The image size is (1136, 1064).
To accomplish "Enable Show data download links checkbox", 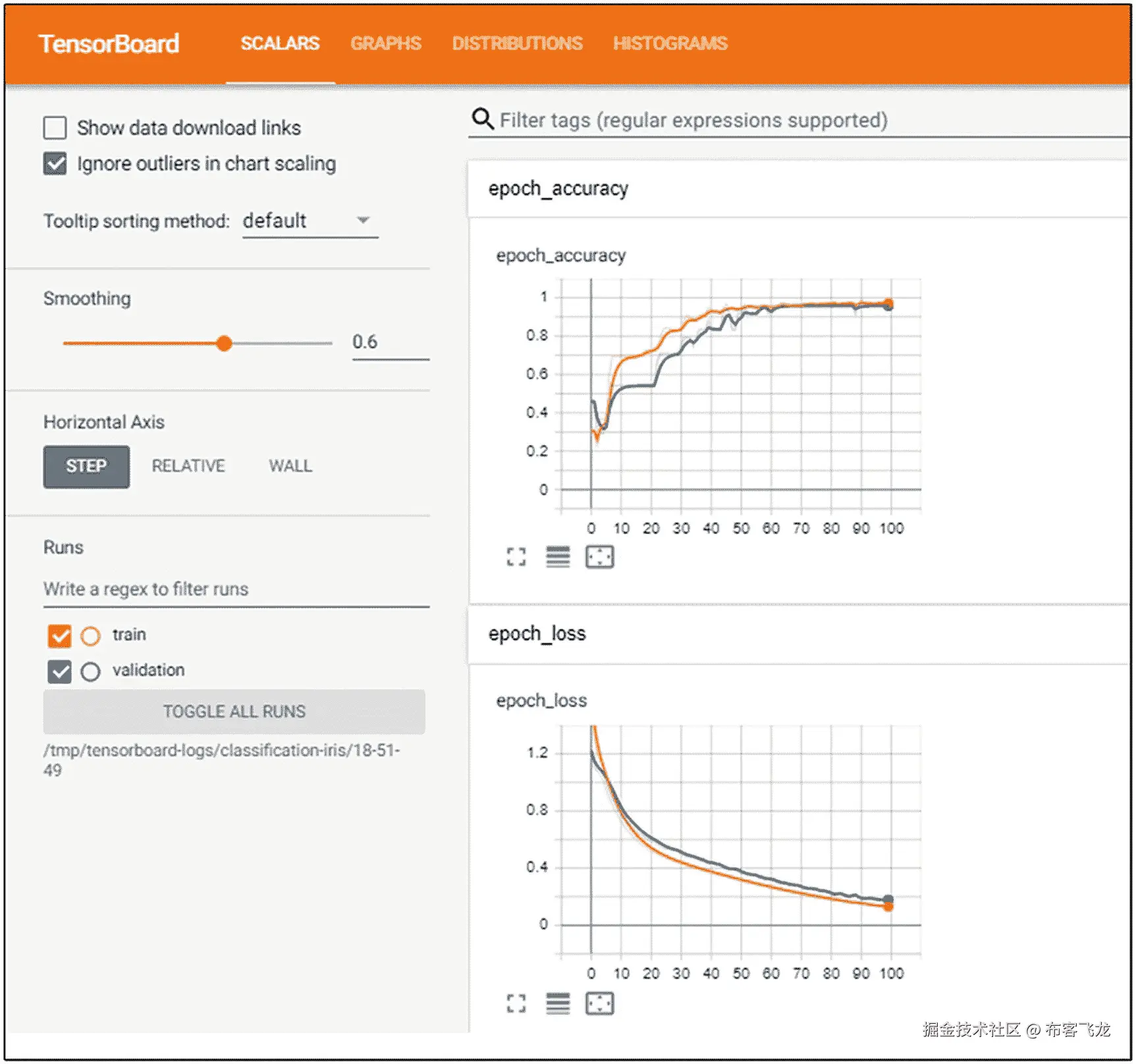I will click(55, 128).
